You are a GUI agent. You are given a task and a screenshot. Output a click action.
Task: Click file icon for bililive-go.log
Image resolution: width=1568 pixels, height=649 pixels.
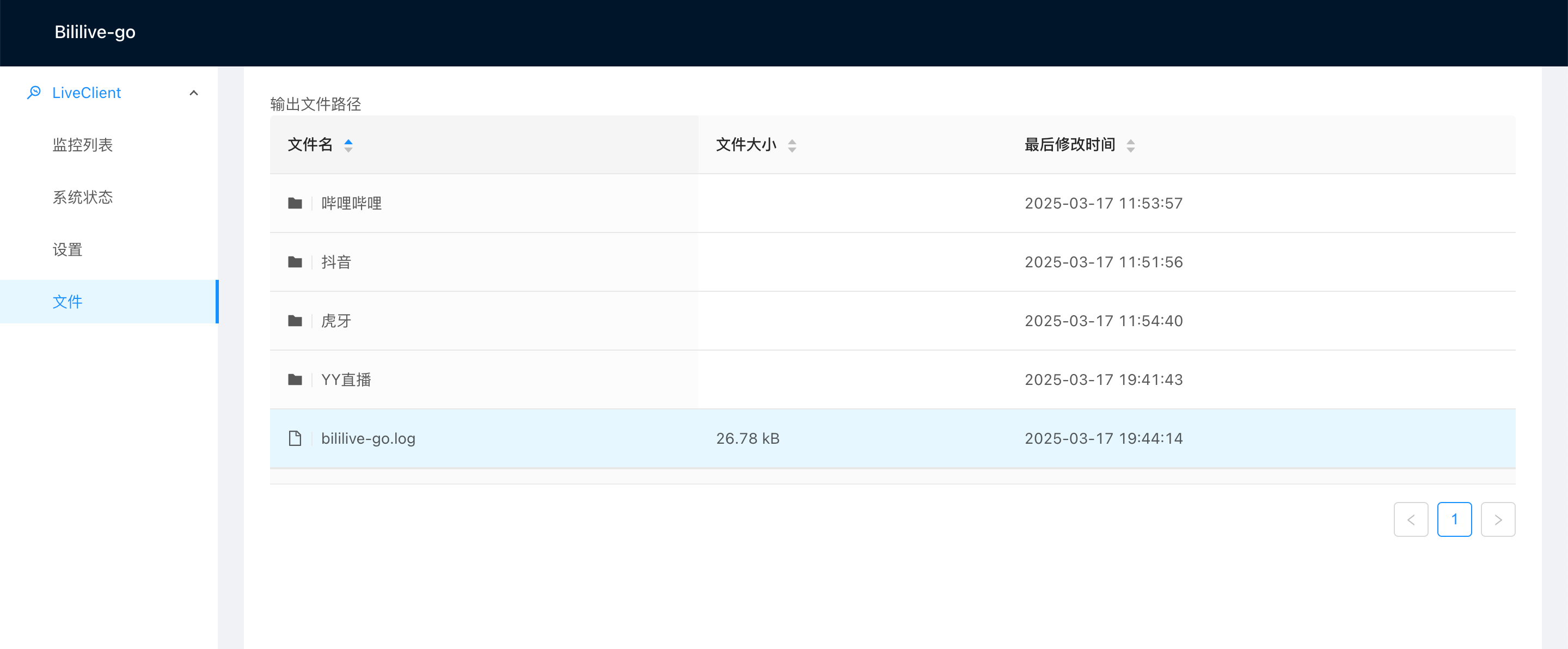[295, 438]
